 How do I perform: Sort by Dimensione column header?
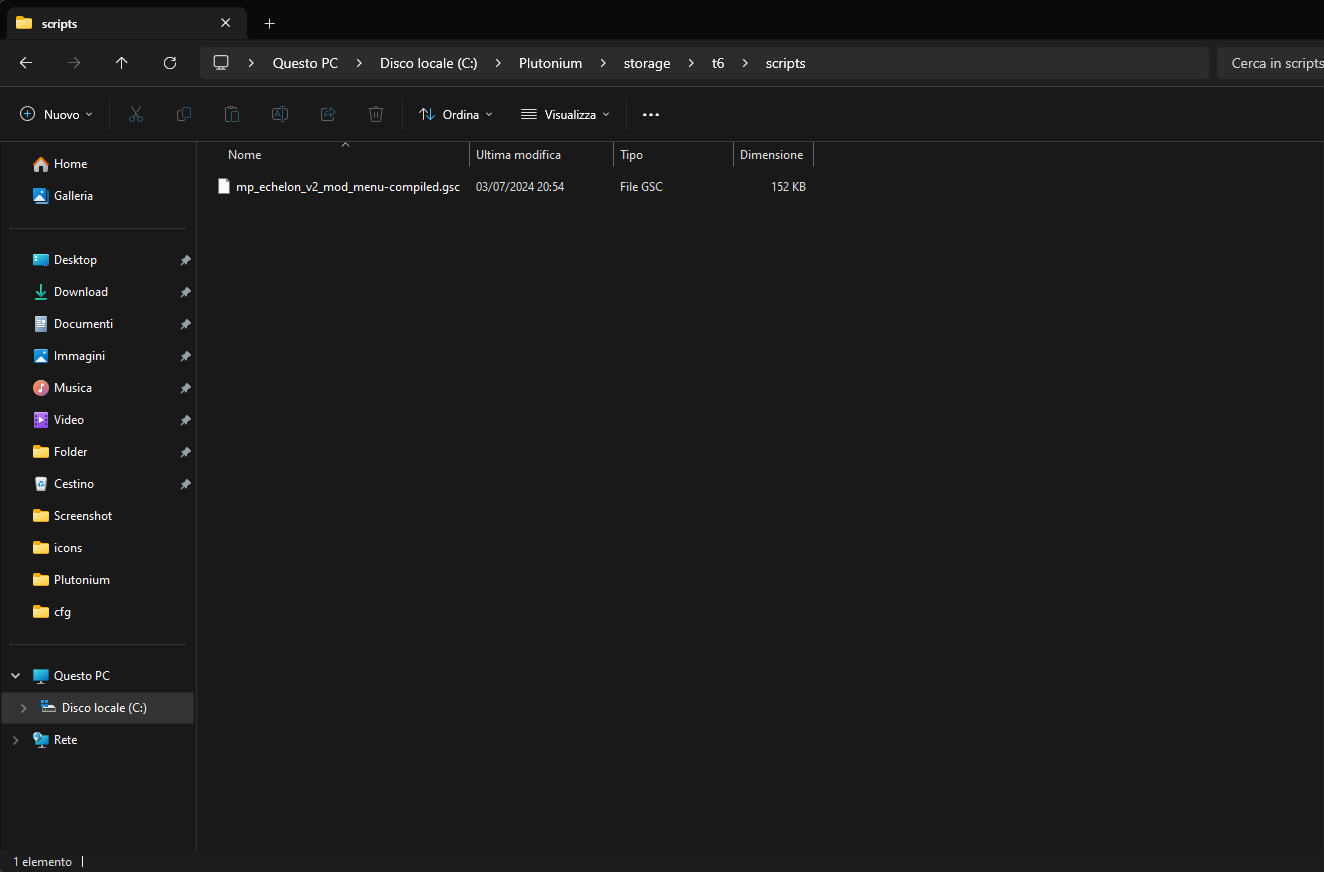[x=773, y=155]
